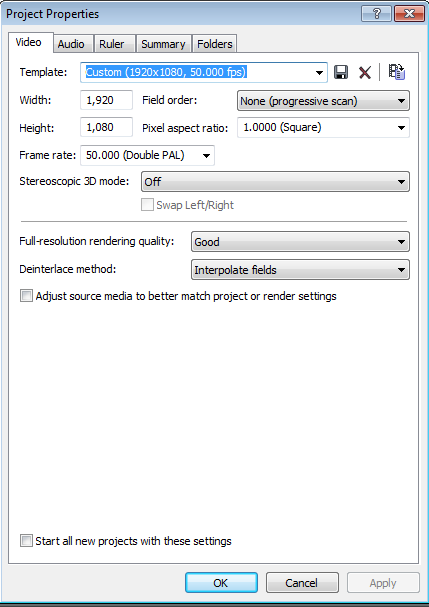Switch to the Ruler tab
Image resolution: width=429 pixels, height=607 pixels.
tap(112, 44)
